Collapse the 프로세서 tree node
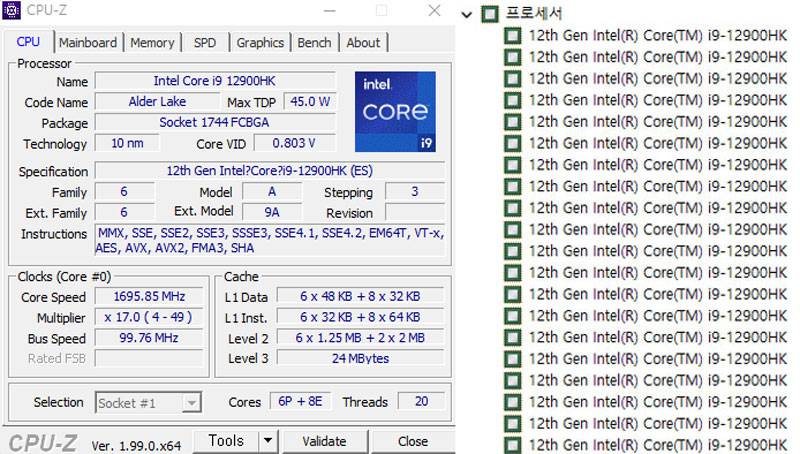Viewport: 800px width, 454px height. tap(466, 14)
